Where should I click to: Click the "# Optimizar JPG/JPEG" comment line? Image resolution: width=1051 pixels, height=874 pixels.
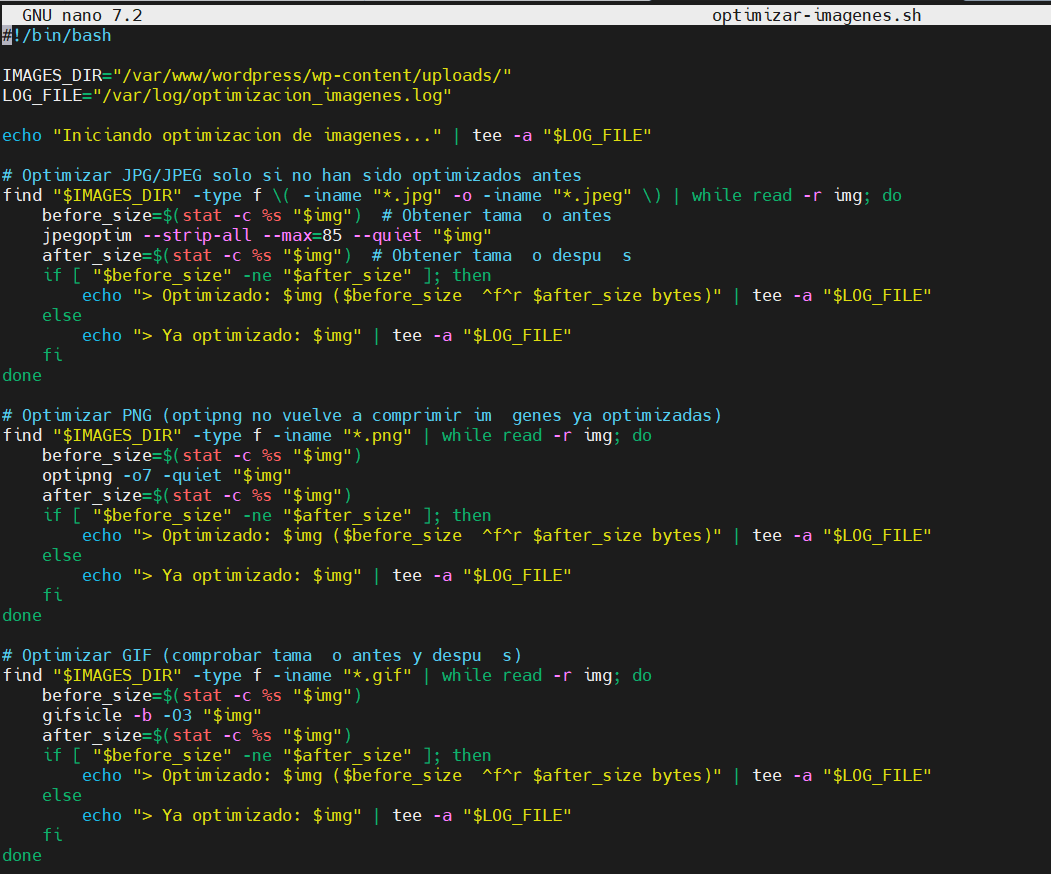[x=291, y=175]
